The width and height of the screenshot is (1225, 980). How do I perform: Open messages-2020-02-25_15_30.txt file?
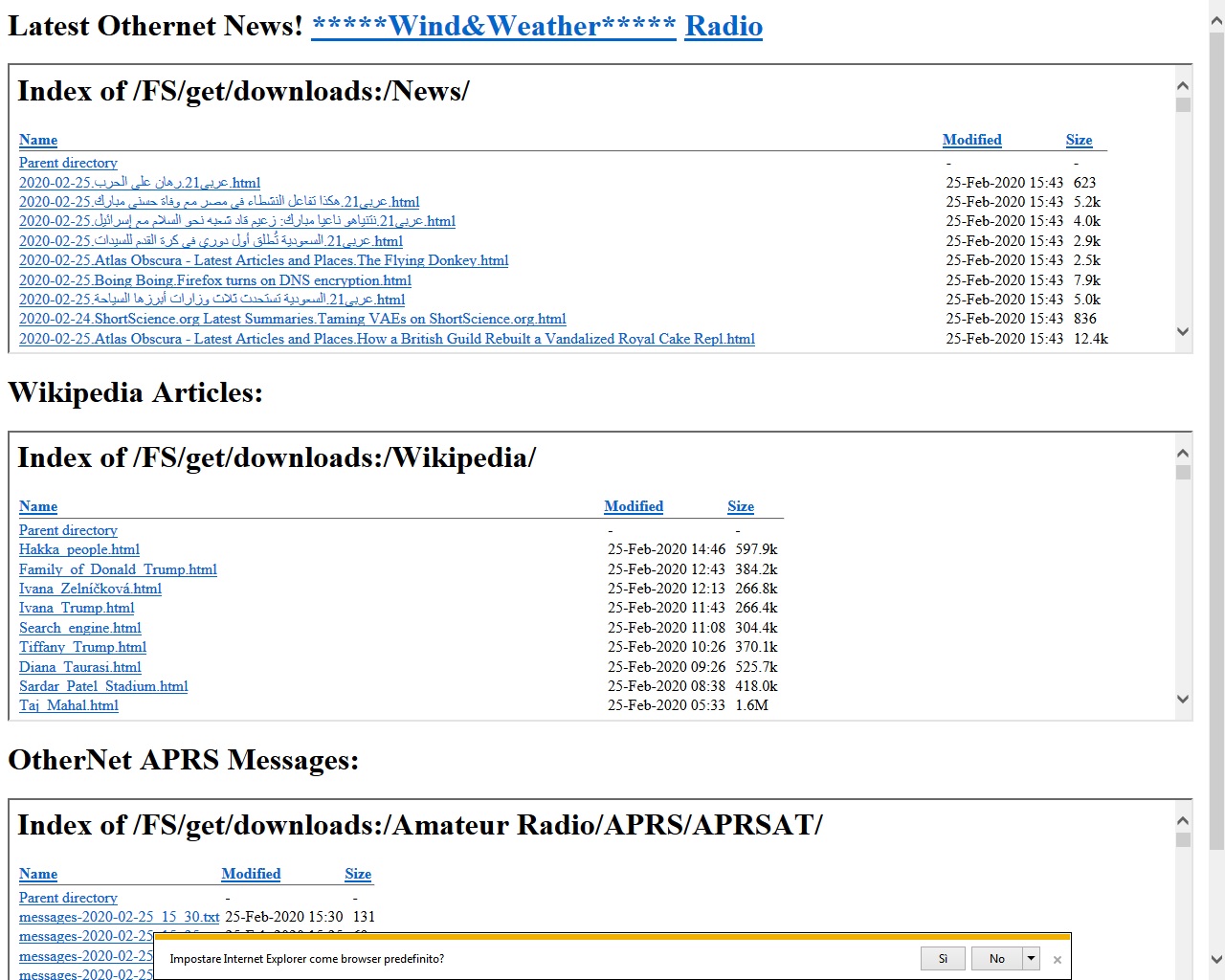click(x=119, y=917)
